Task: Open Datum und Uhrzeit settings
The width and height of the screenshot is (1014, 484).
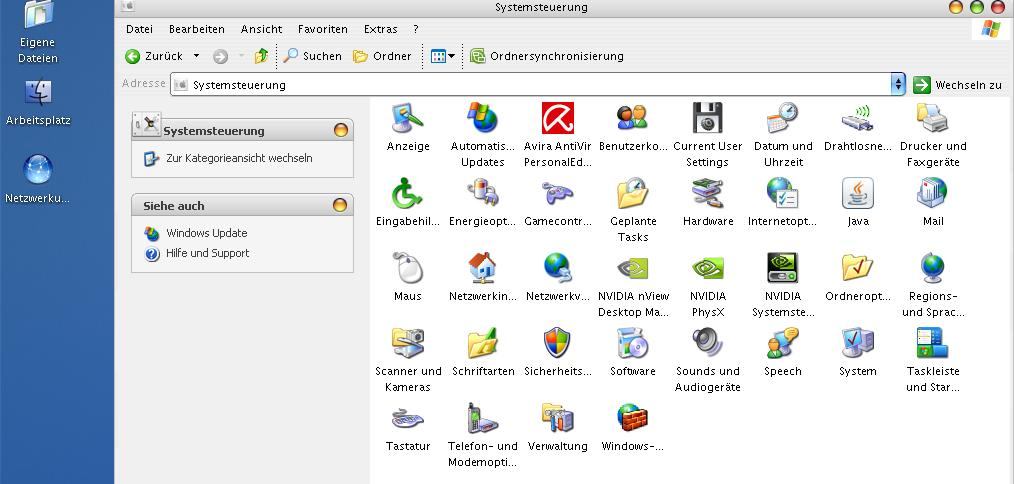Action: coord(783,118)
